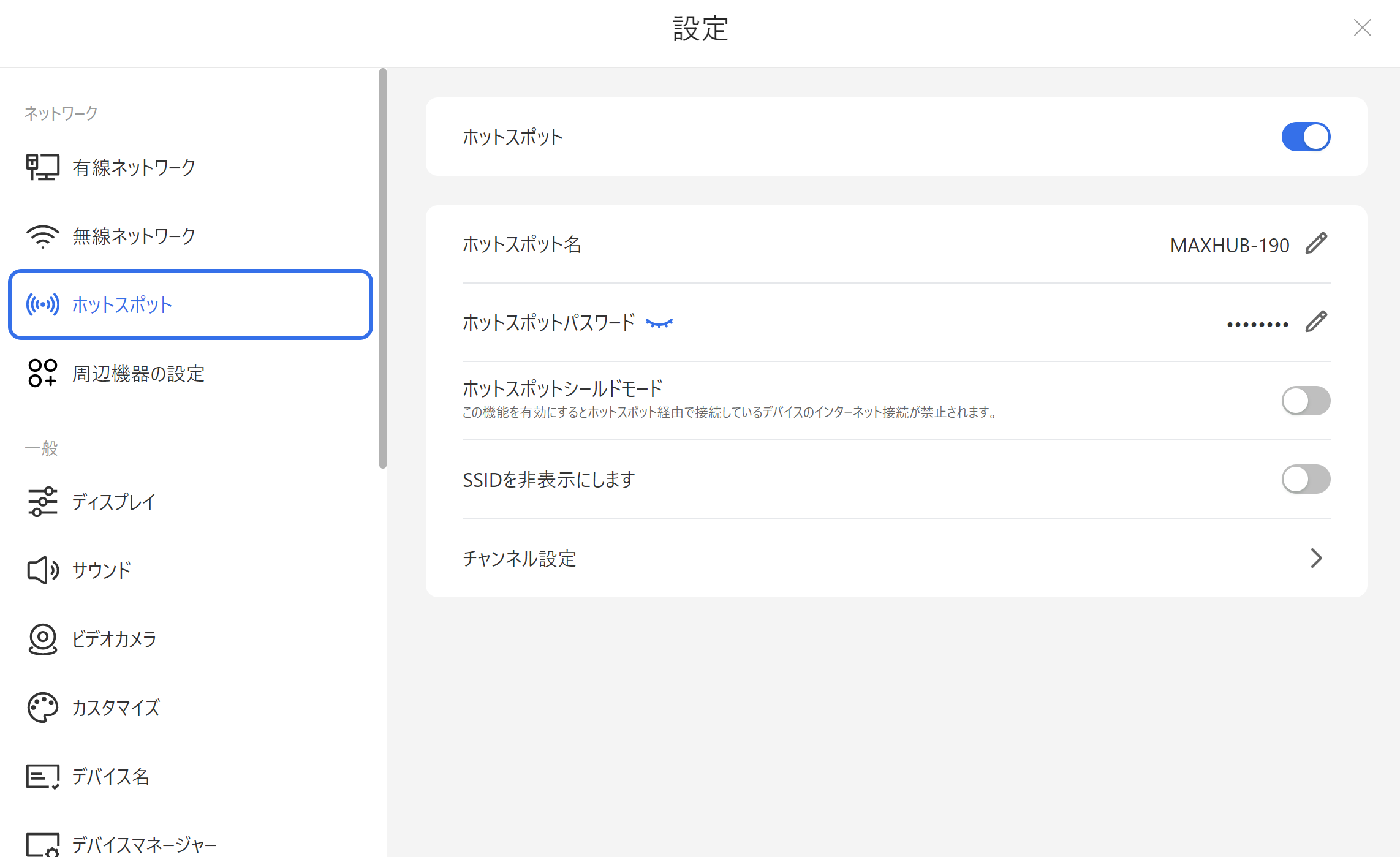Viewport: 1400px width, 857px height.
Task: Click the video camera webcam icon
Action: [x=42, y=639]
